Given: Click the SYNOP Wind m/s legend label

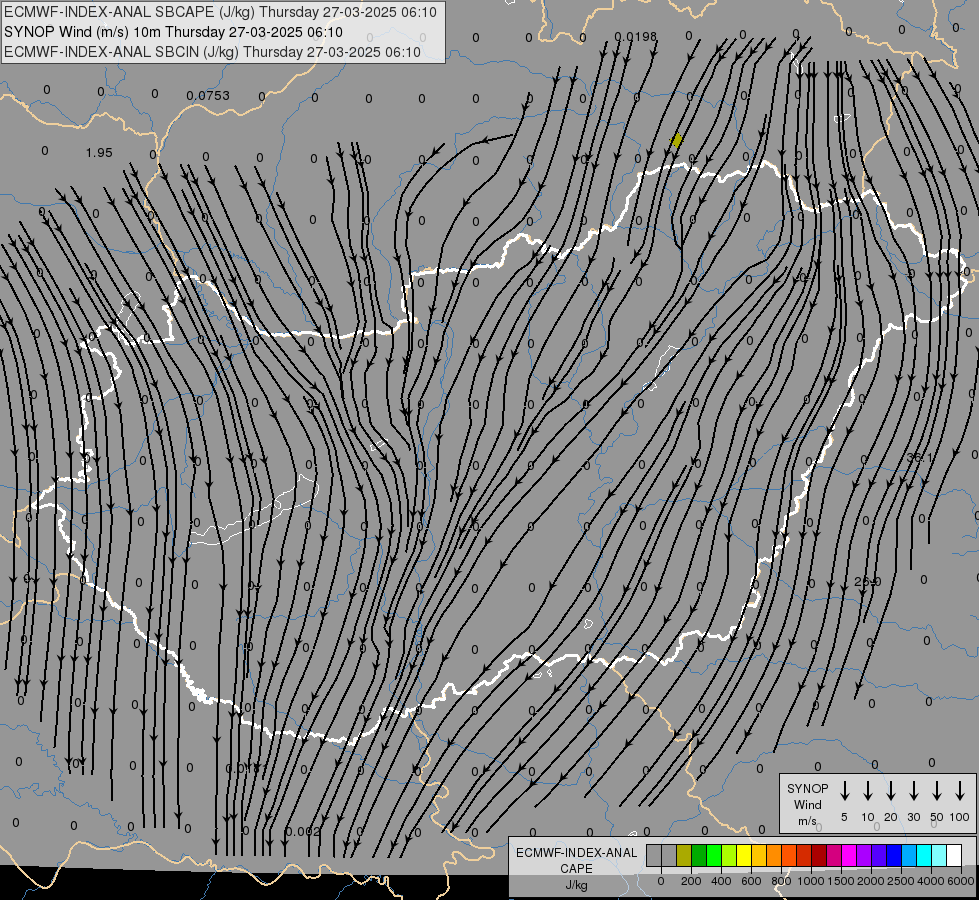Looking at the screenshot, I should (x=807, y=804).
